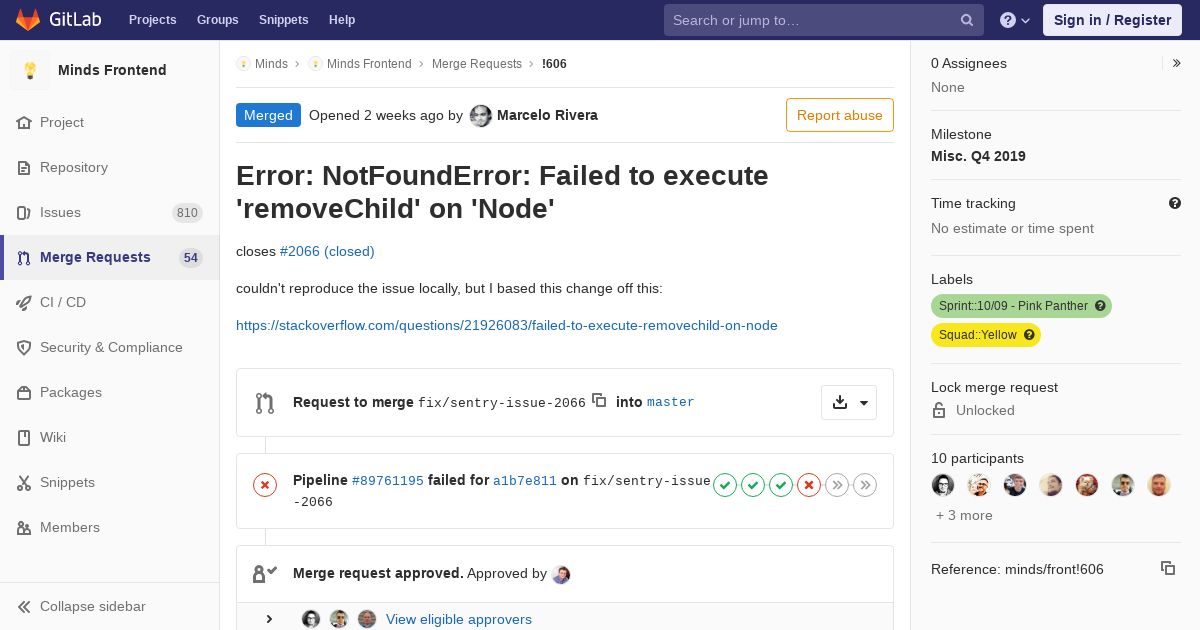Copy reference minds/front!606 to clipboard
1200x630 pixels.
1168,568
